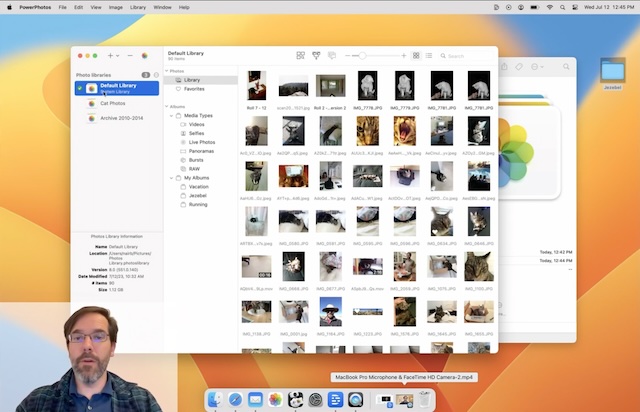Open the dropdown arrow beside the plus button
This screenshot has height=412, width=640.
pyautogui.click(x=118, y=56)
